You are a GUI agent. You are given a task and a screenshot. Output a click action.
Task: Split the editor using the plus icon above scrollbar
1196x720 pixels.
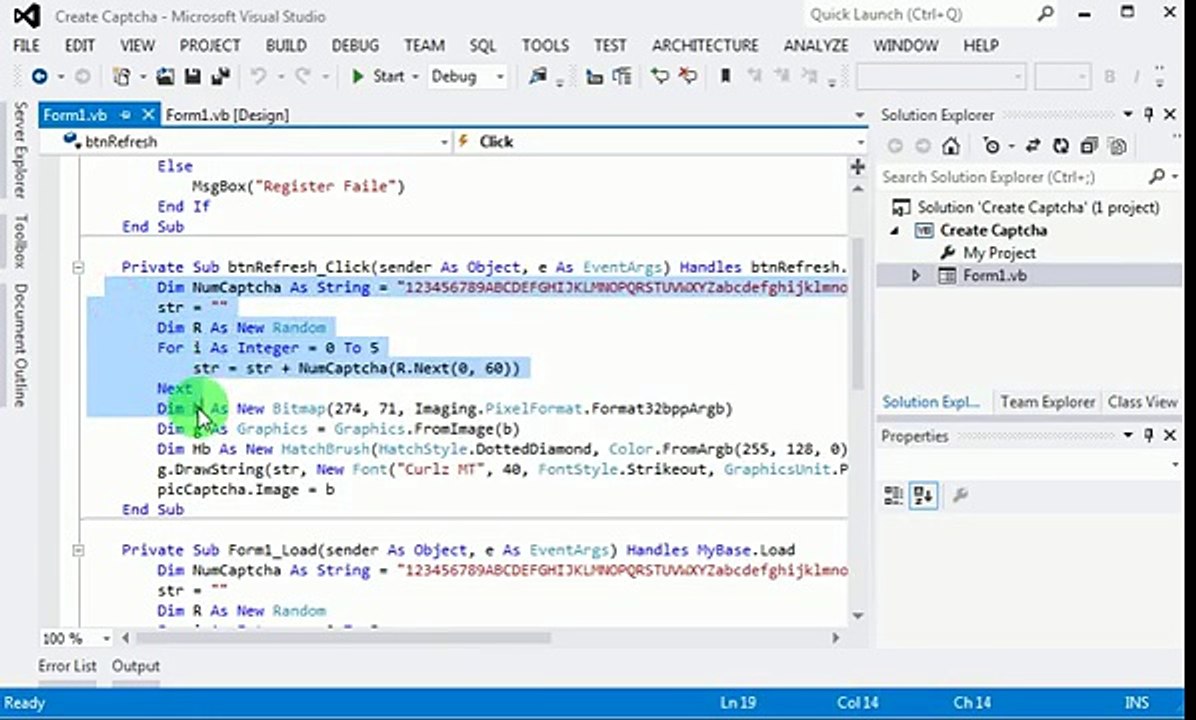[857, 167]
